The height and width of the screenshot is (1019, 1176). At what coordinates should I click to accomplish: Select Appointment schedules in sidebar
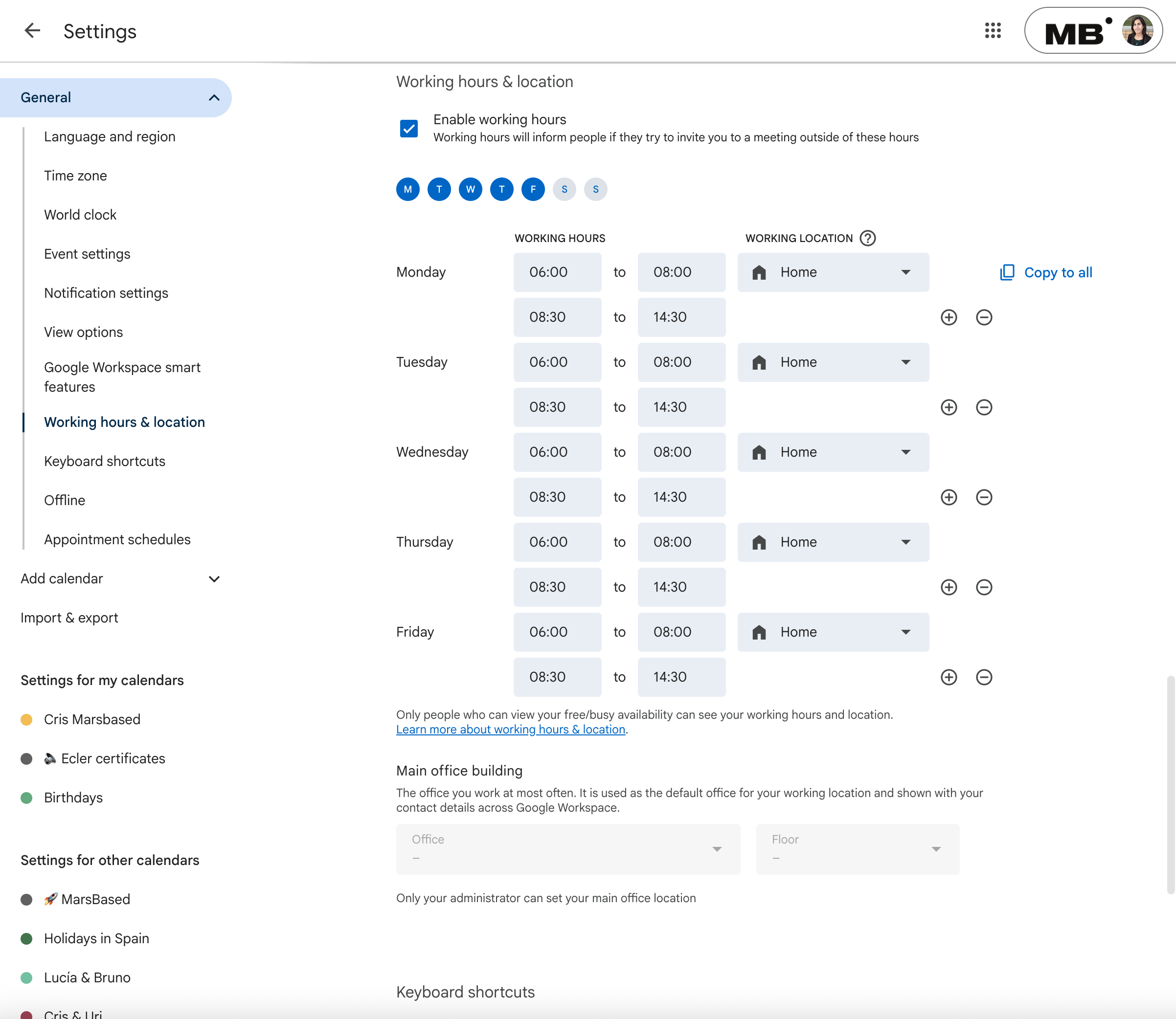(x=117, y=539)
